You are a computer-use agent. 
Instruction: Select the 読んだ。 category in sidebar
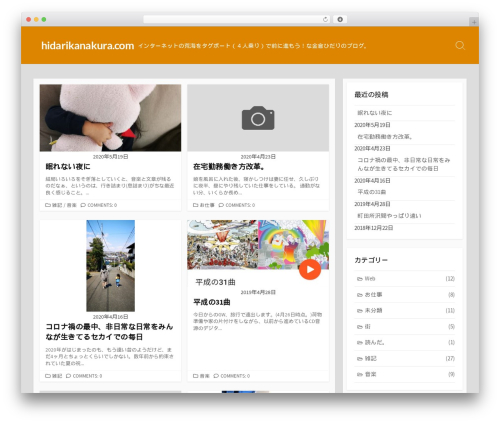tap(374, 342)
